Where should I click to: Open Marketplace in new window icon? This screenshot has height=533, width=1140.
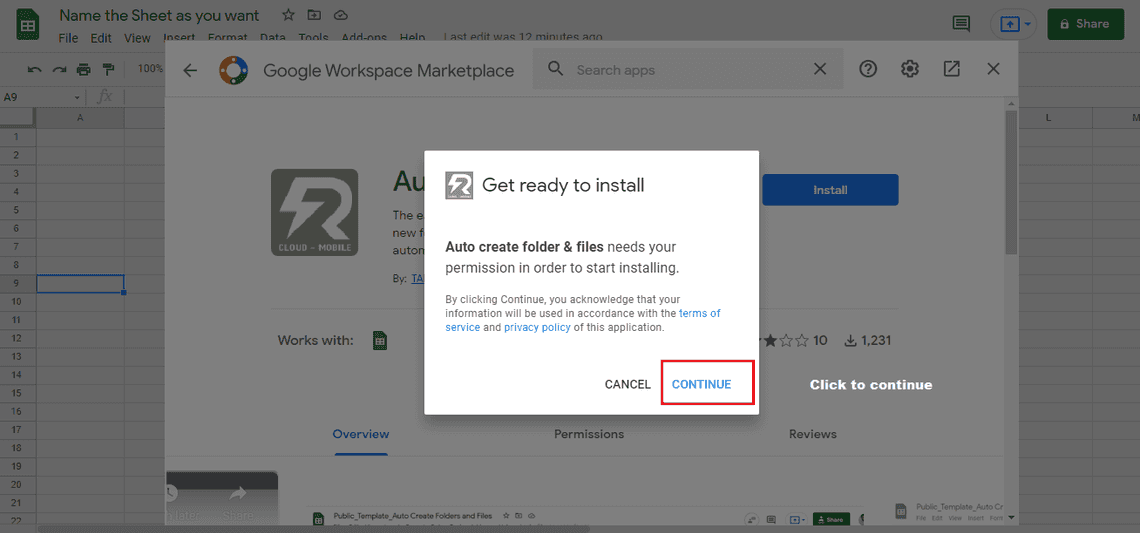click(951, 69)
